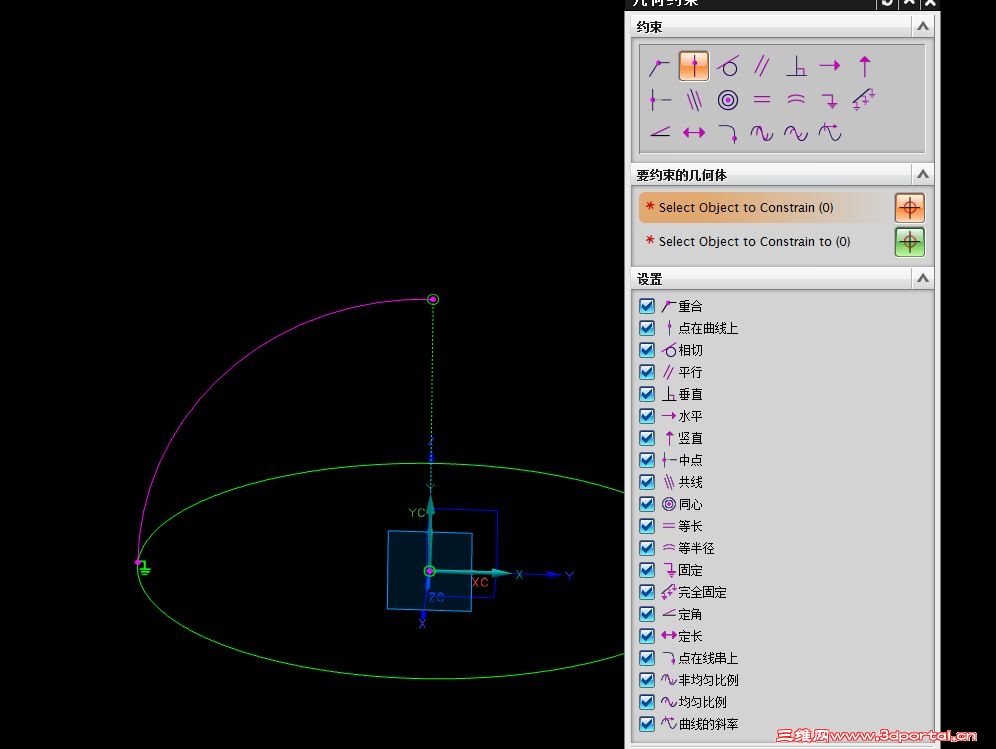Image resolution: width=996 pixels, height=749 pixels.
Task: Choose the Constant Length double-arrow icon
Action: [x=694, y=133]
